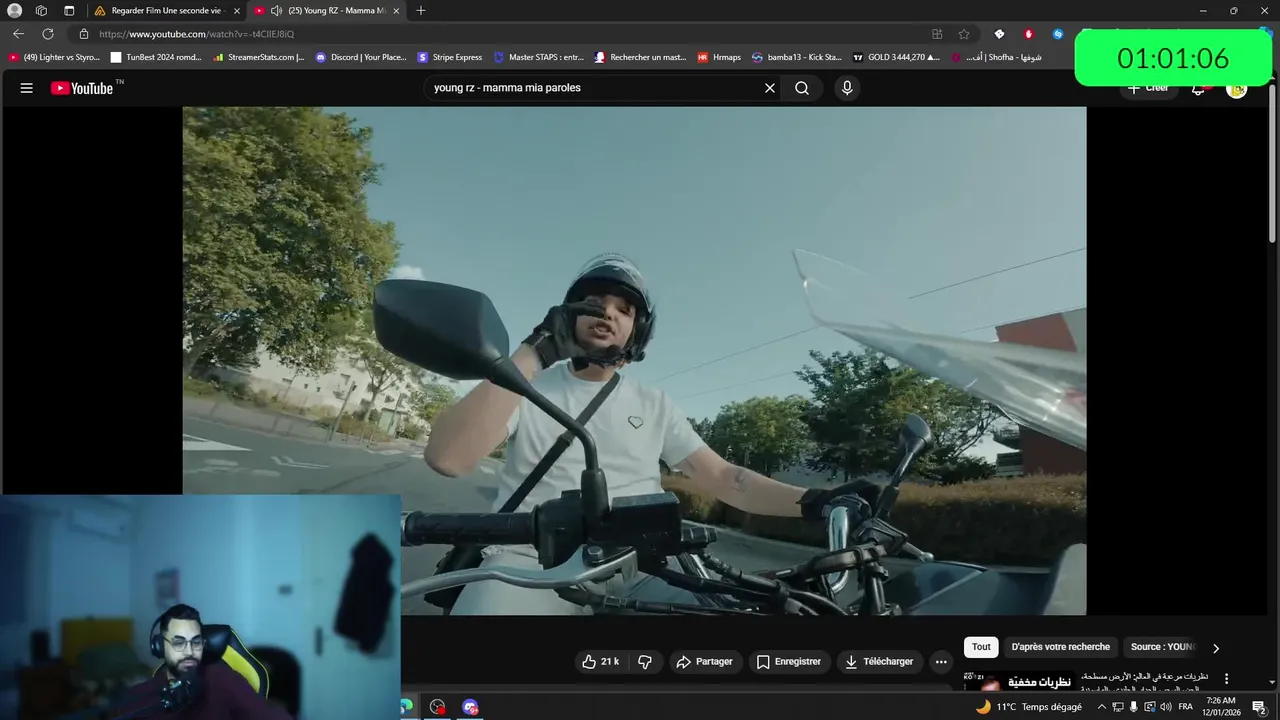Screen dimensions: 1280x720
Task: Select the Source : YOUNG chip
Action: click(1162, 647)
